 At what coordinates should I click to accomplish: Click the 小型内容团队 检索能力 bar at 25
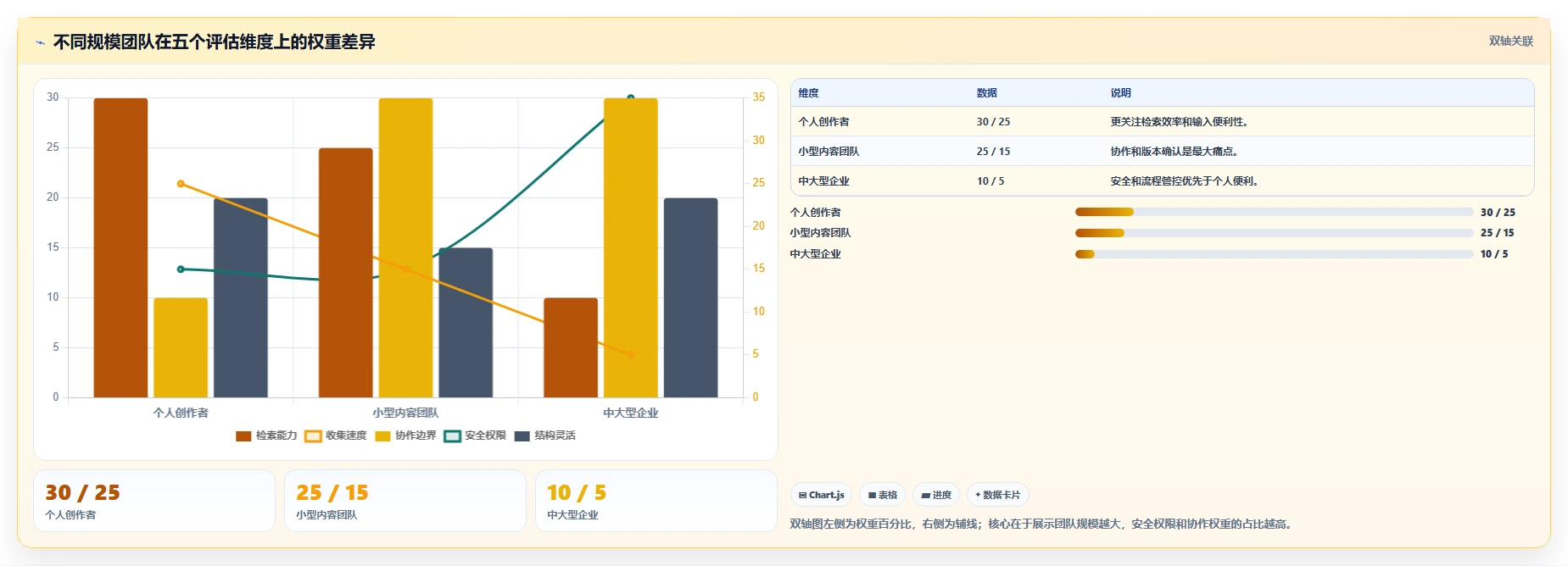click(345, 273)
